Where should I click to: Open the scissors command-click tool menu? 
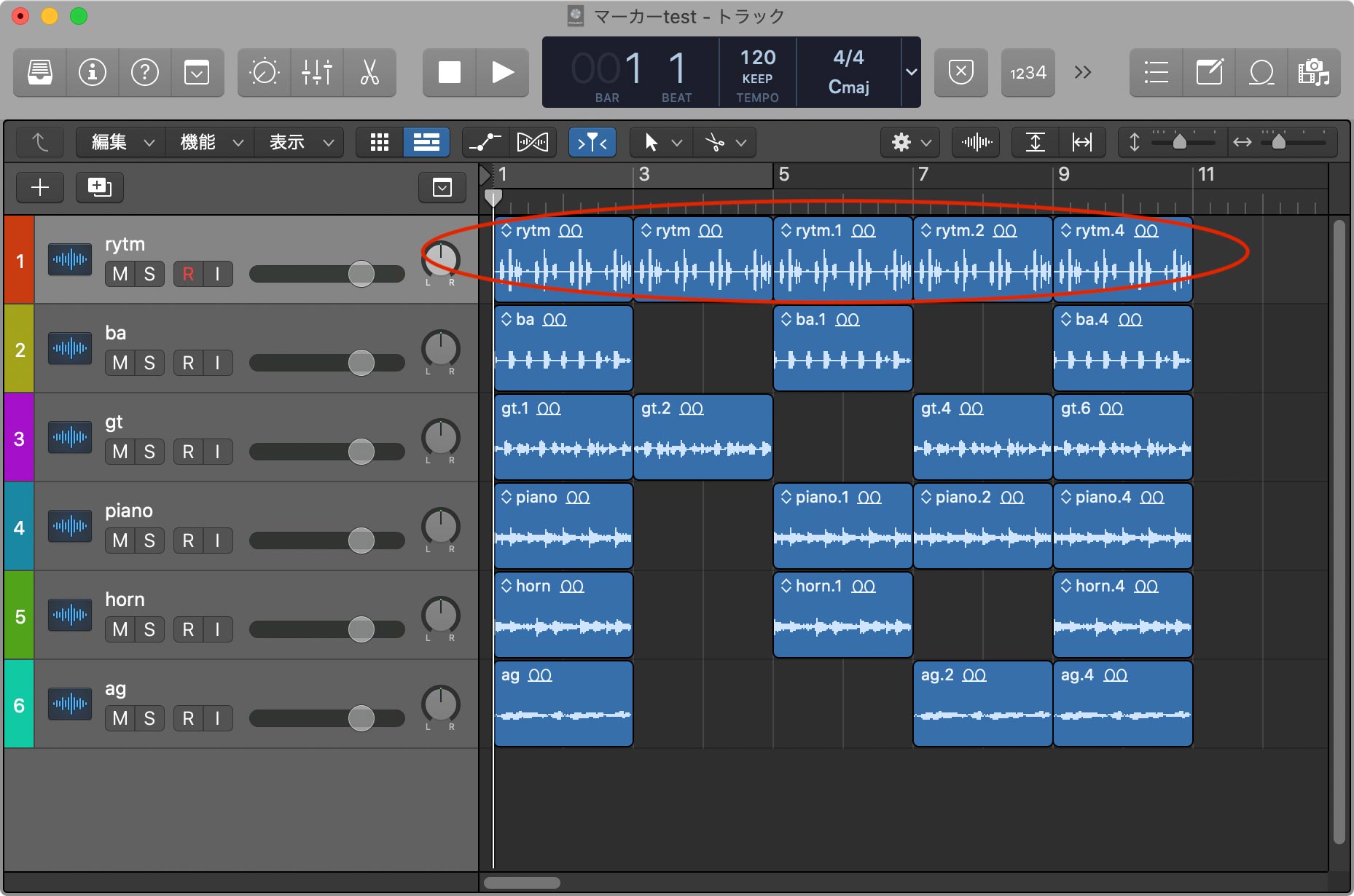click(x=725, y=142)
